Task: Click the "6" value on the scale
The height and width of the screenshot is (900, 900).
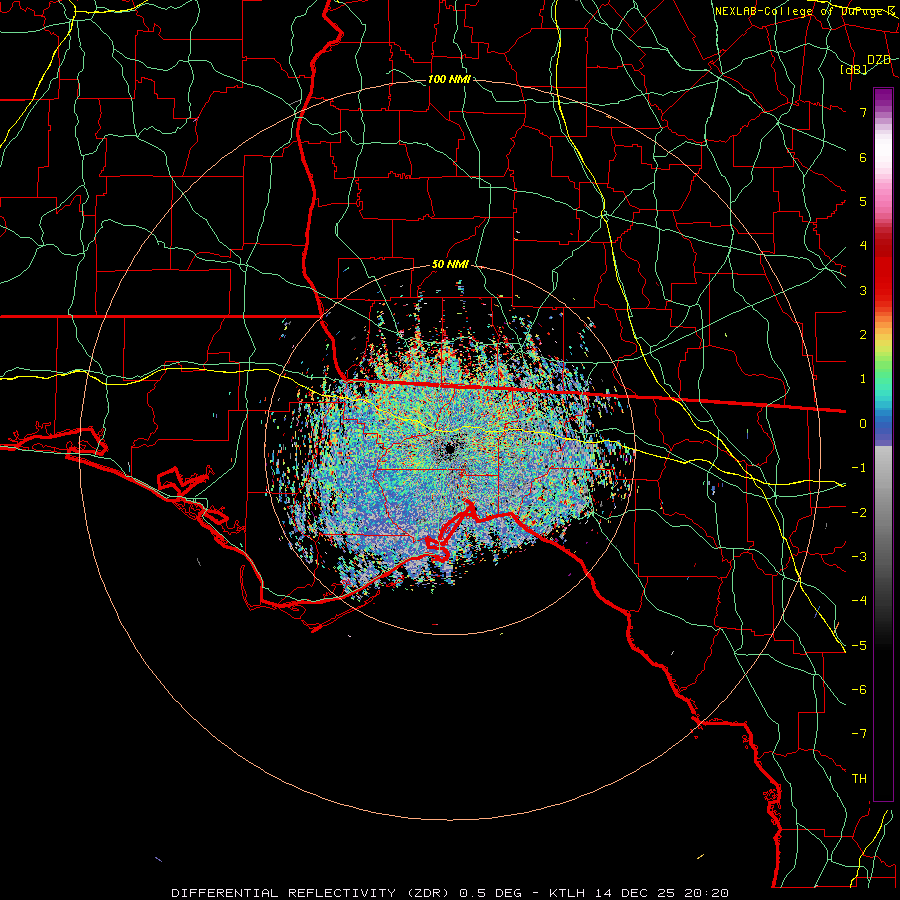Action: (x=863, y=157)
